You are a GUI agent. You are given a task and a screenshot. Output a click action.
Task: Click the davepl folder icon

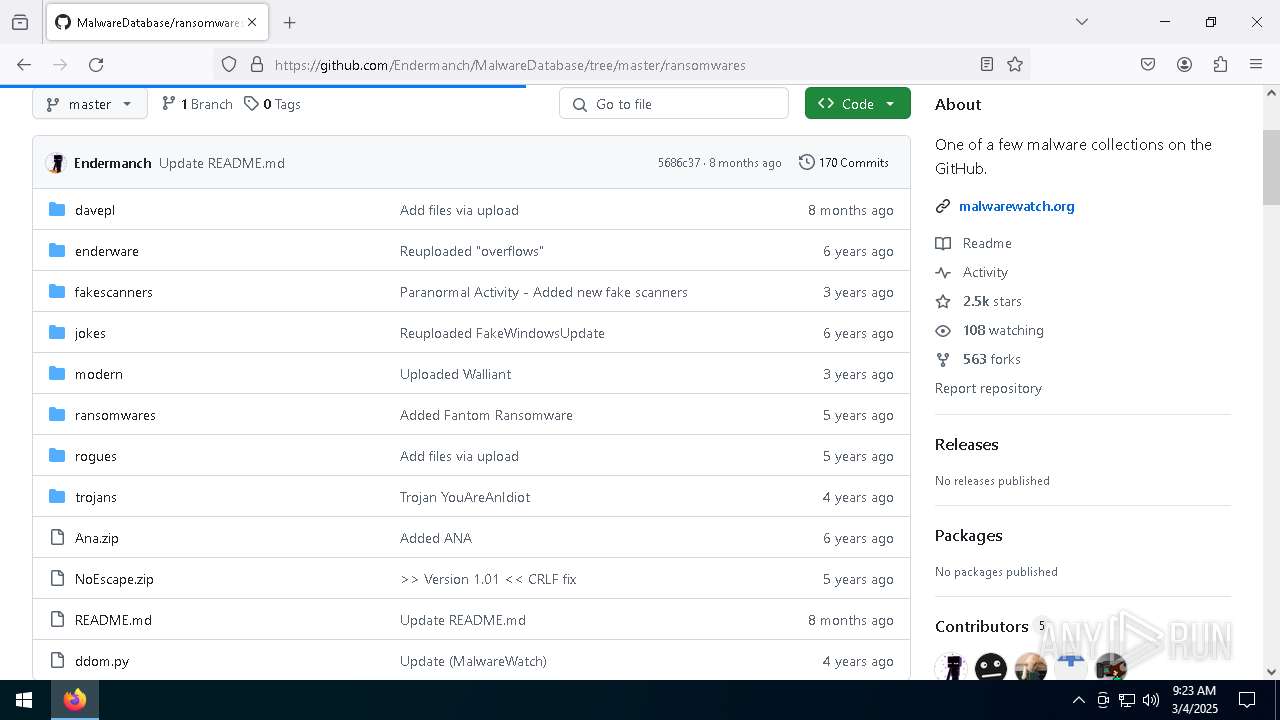point(57,210)
